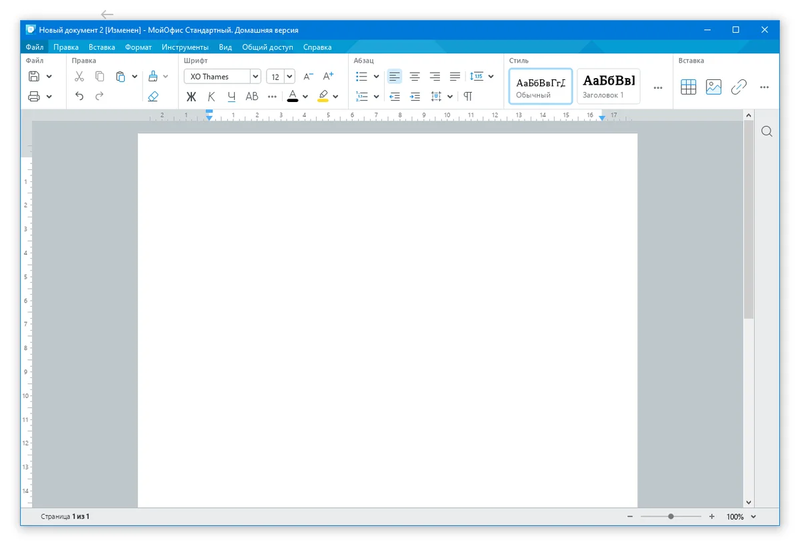This screenshot has width=800, height=546.
Task: Toggle align right
Action: pyautogui.click(x=435, y=77)
